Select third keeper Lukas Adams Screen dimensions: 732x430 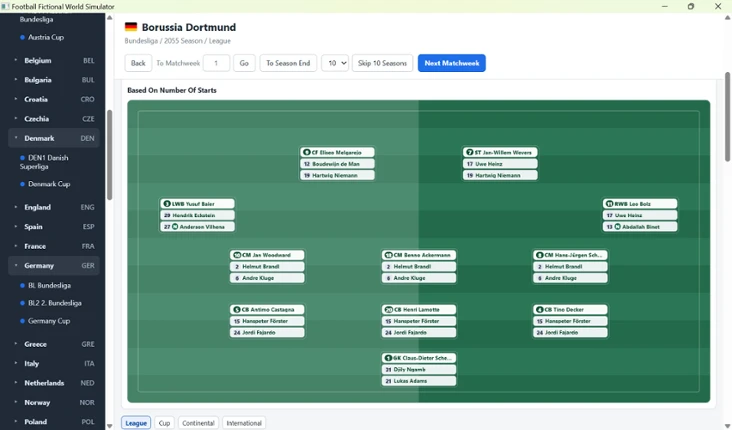pyautogui.click(x=418, y=381)
